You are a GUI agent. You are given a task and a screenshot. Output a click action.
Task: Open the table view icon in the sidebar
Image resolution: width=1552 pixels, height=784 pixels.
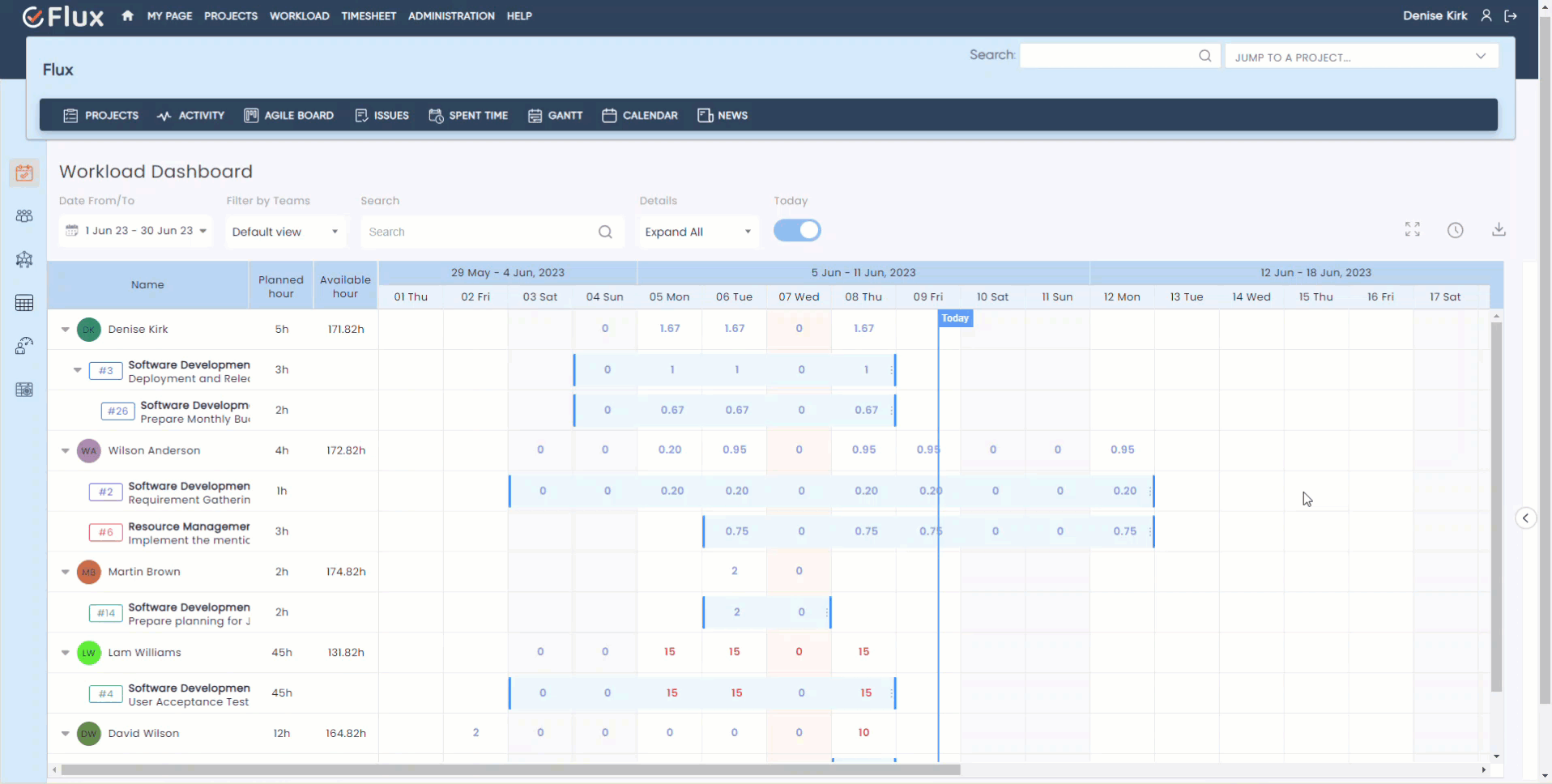click(x=24, y=303)
